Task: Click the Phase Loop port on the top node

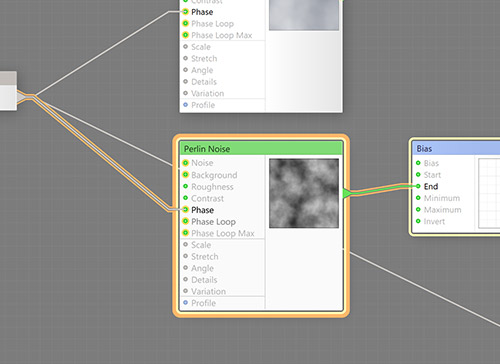Action: [x=186, y=23]
